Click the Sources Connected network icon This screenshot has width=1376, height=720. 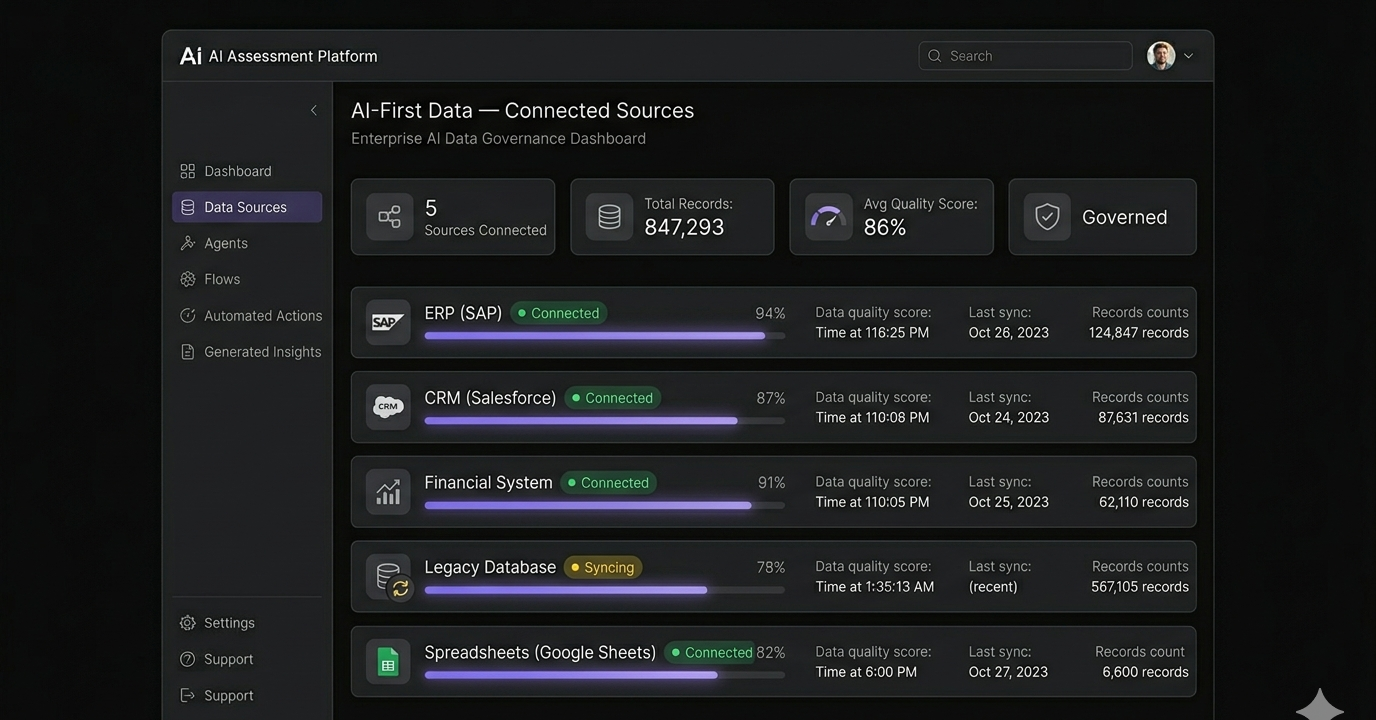(x=389, y=217)
